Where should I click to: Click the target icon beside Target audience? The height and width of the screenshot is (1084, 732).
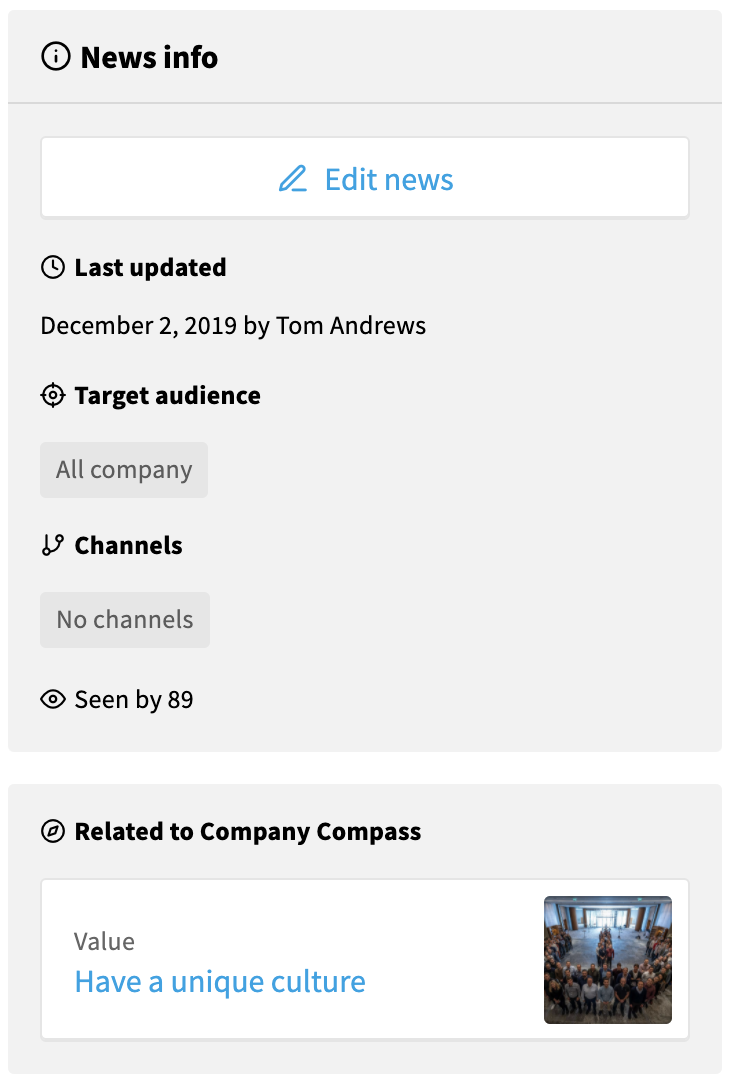[53, 395]
